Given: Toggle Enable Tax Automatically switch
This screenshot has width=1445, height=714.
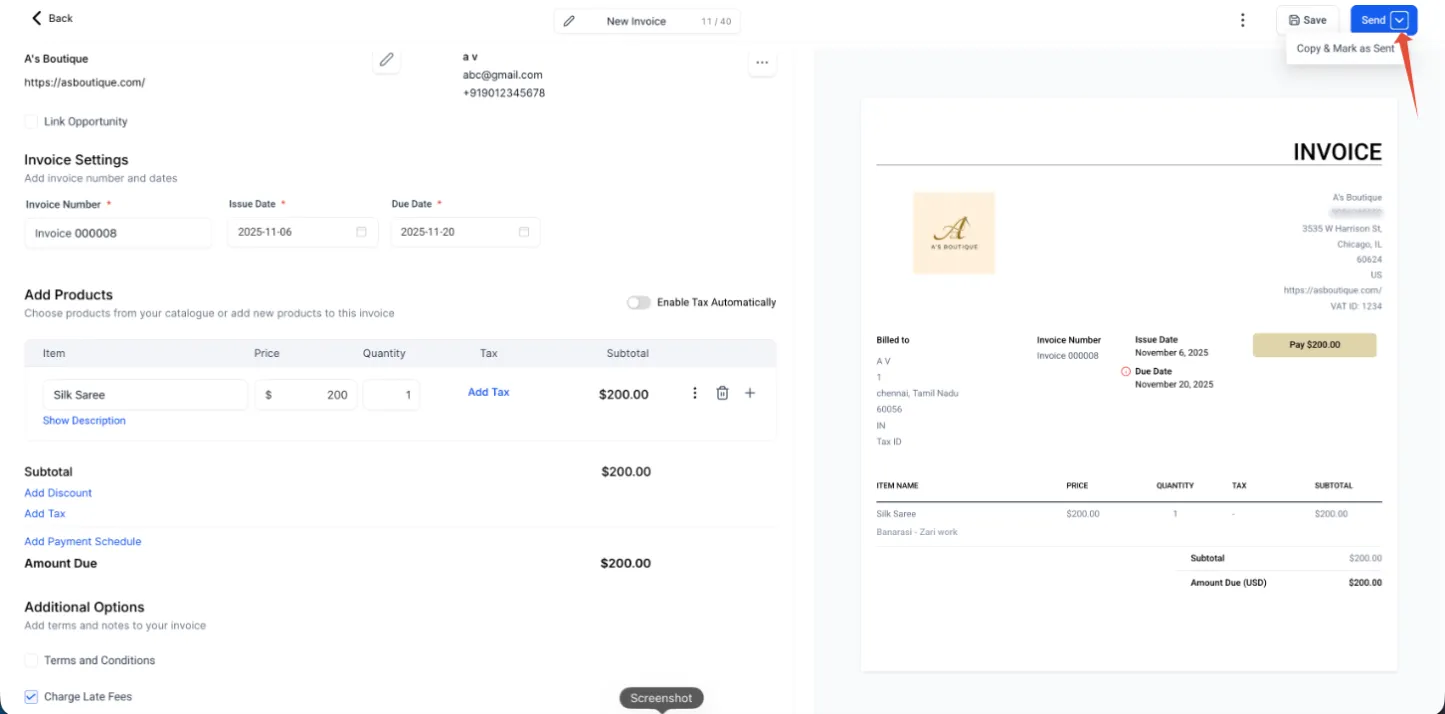Looking at the screenshot, I should click(639, 302).
